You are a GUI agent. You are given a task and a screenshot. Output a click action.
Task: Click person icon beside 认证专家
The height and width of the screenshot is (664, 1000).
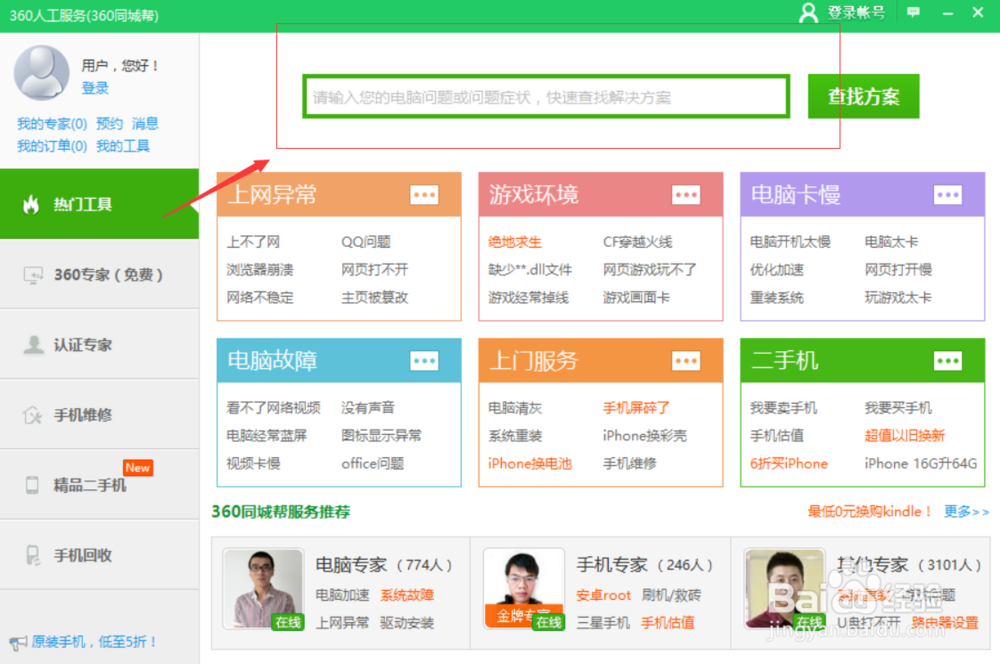pos(33,344)
